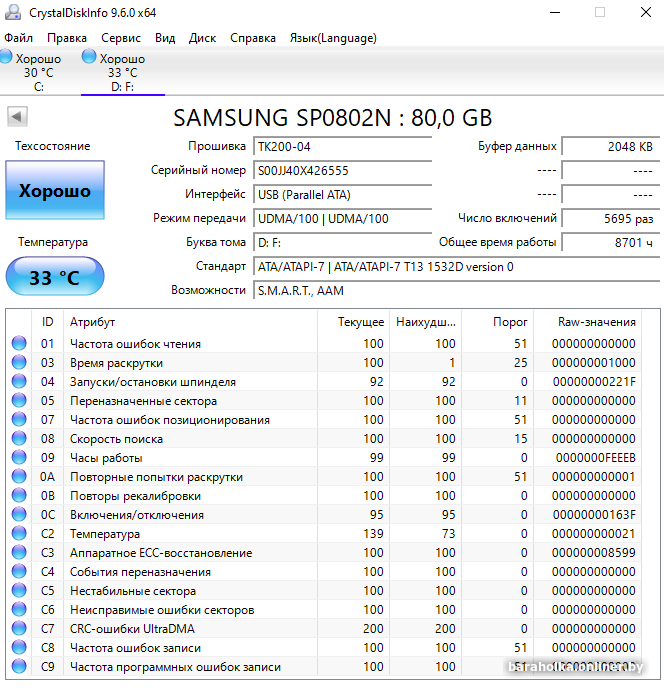Click the status orb for disk C:
This screenshot has height=688, width=664.
click(x=6, y=57)
